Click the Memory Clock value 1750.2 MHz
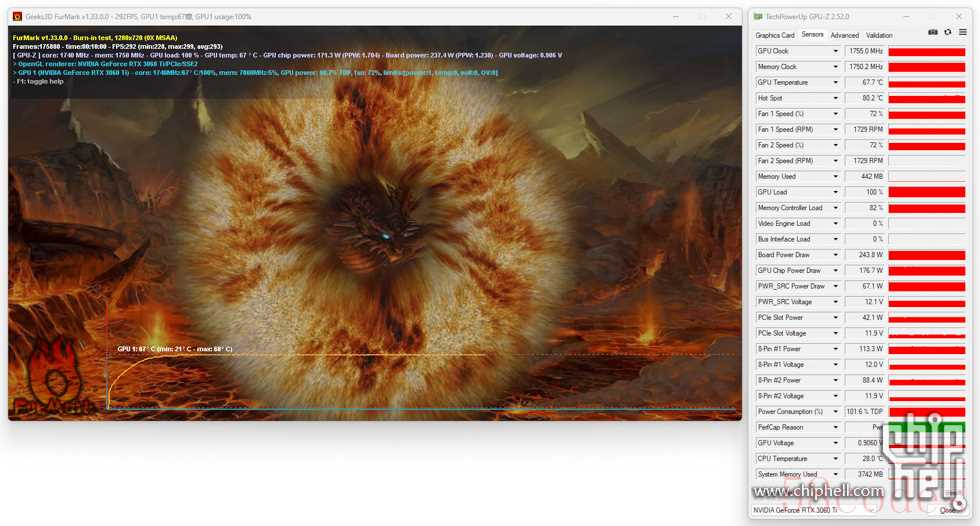The width and height of the screenshot is (980, 526). (864, 67)
